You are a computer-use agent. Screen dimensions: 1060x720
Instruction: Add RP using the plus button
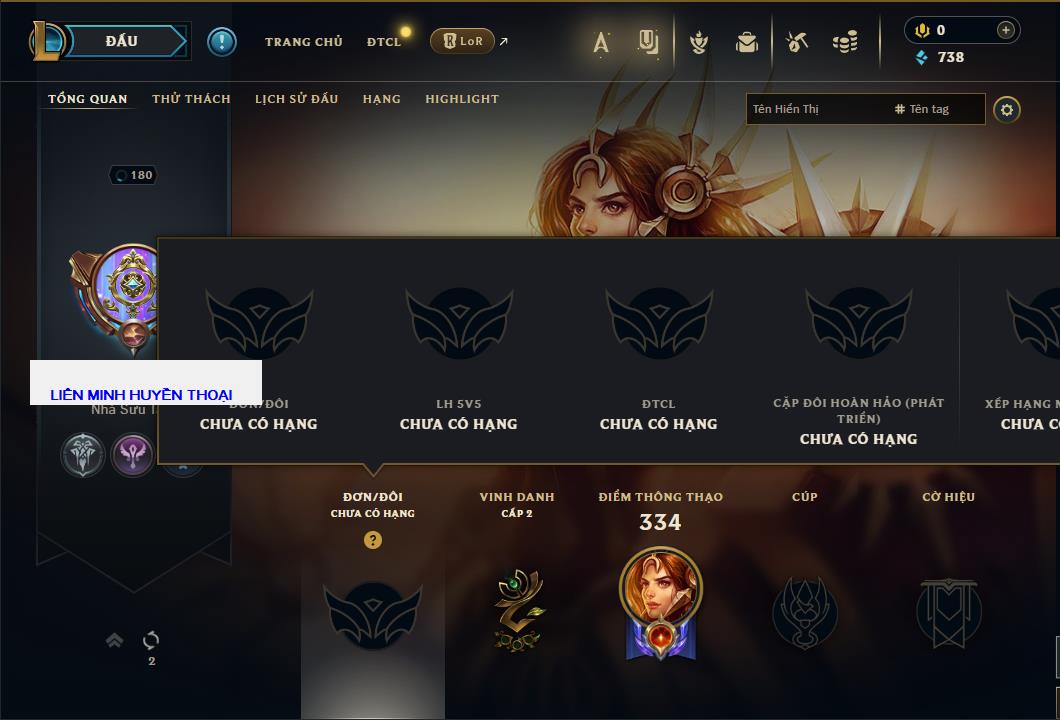tap(1005, 30)
